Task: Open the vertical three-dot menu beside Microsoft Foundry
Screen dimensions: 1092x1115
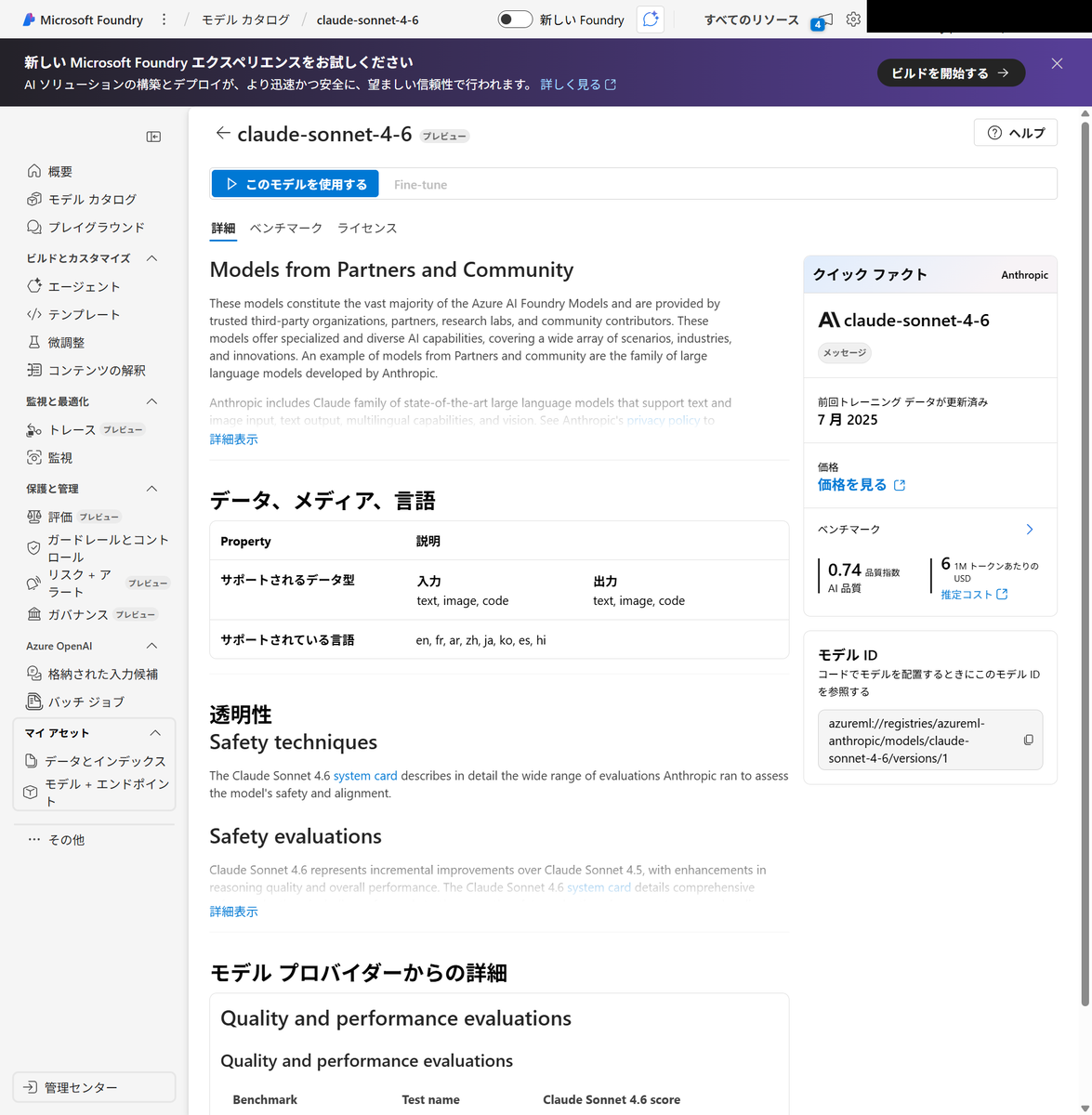Action: tap(164, 20)
